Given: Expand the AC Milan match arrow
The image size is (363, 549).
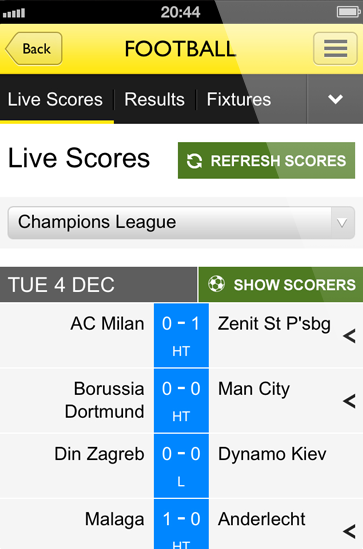Looking at the screenshot, I should pos(349,336).
